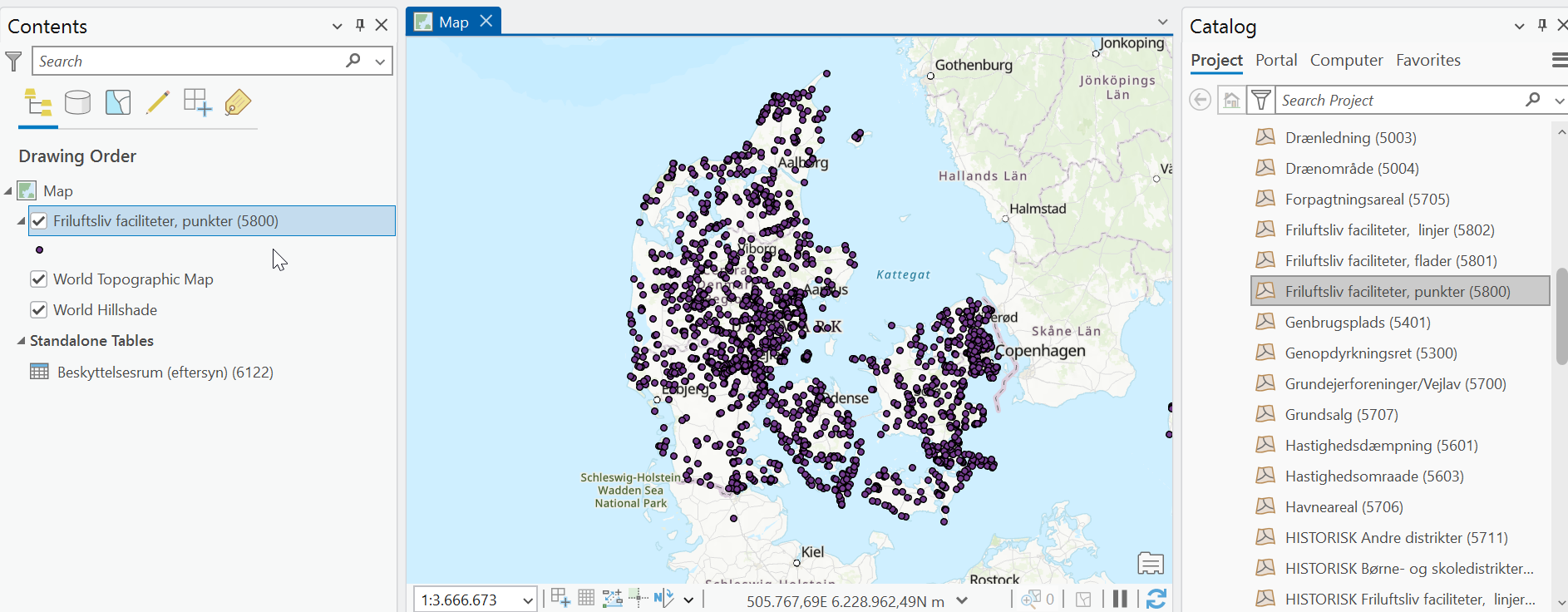Image resolution: width=1568 pixels, height=612 pixels.
Task: Select List By Drawing Order icon
Action: (38, 103)
